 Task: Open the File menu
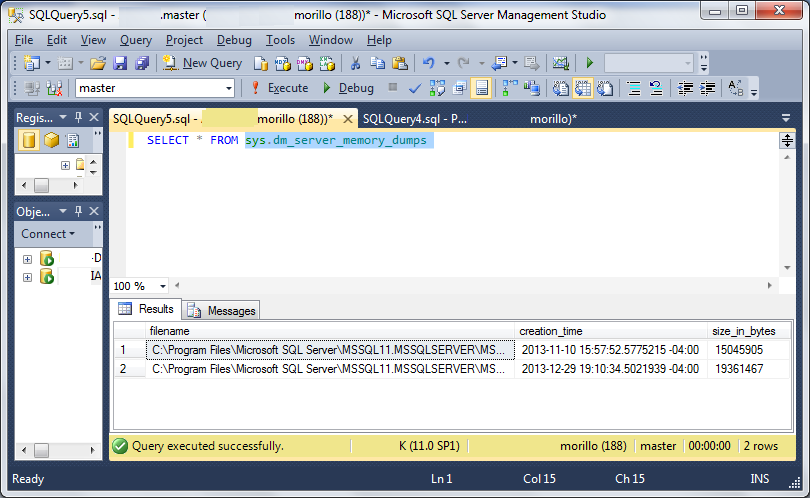(x=24, y=40)
